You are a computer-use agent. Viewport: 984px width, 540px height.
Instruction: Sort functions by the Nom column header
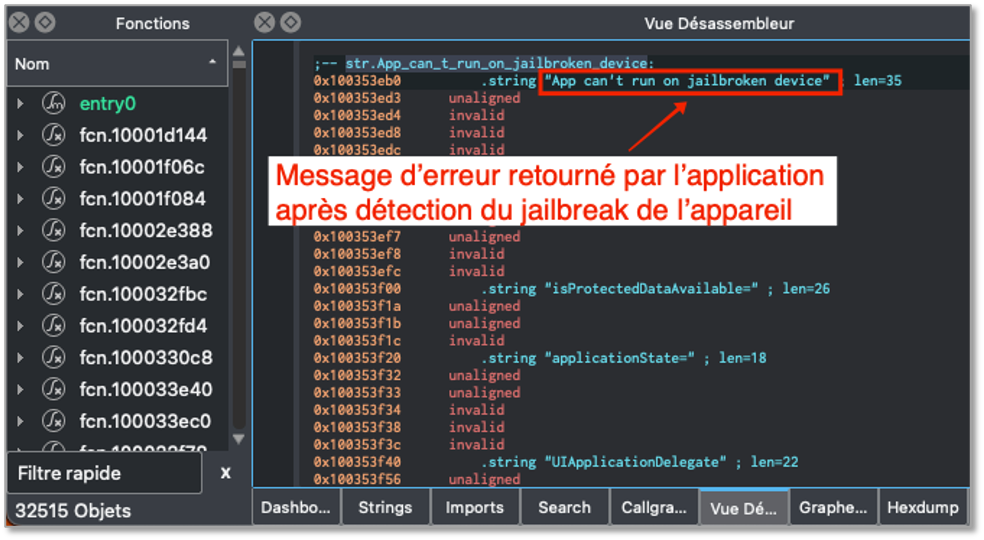coord(117,63)
